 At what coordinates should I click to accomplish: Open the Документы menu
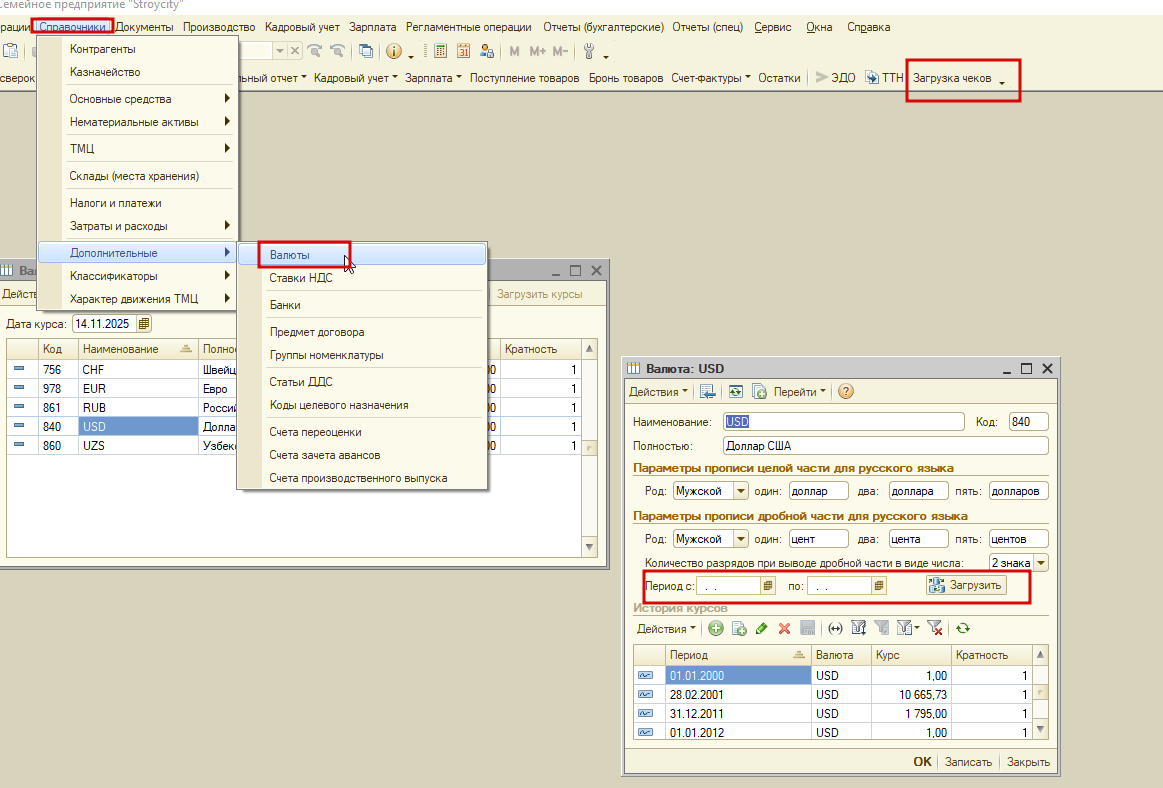(145, 27)
